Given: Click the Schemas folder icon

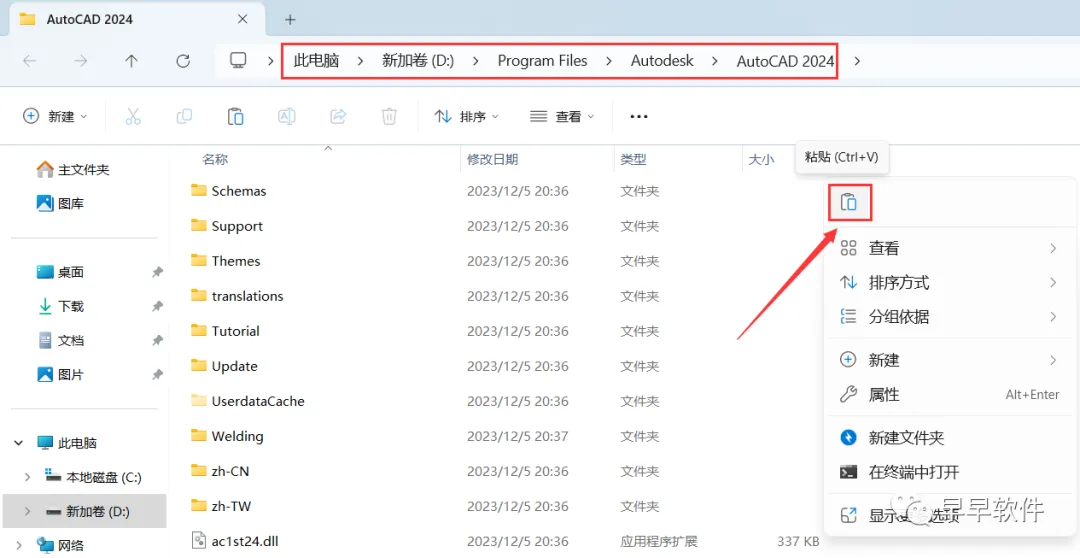Looking at the screenshot, I should (199, 191).
